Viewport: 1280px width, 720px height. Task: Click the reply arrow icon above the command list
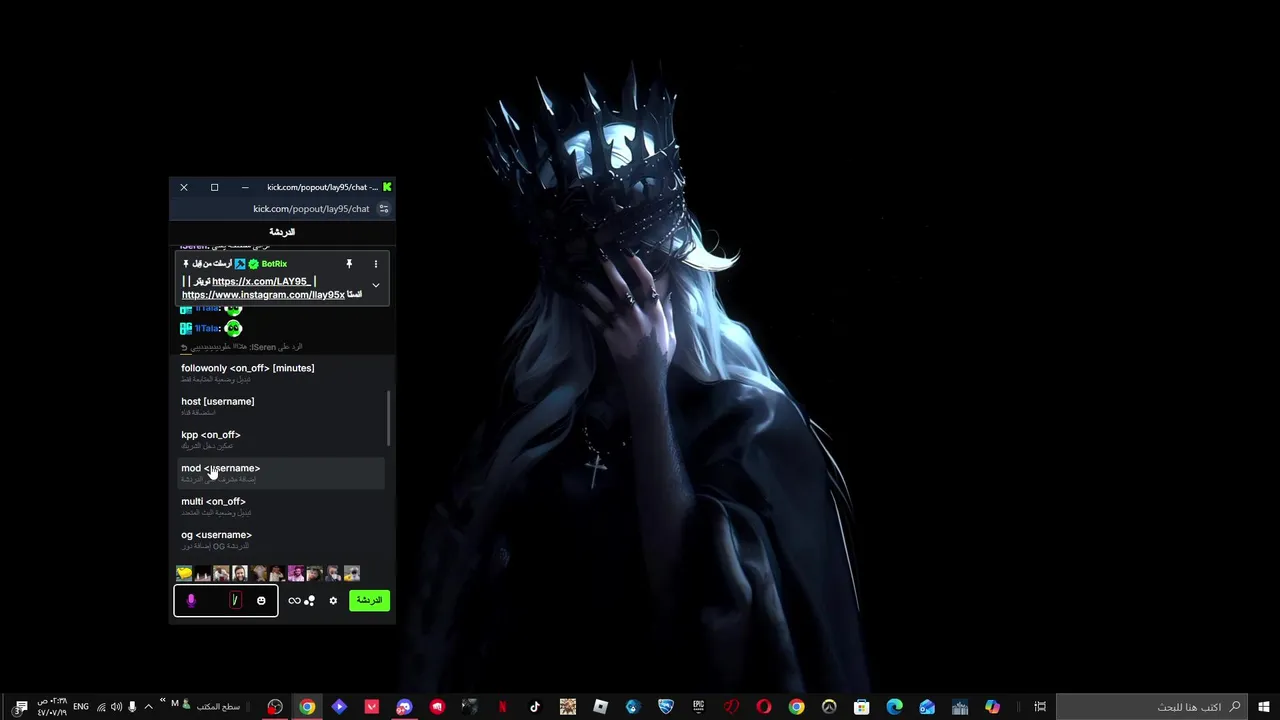(x=184, y=347)
